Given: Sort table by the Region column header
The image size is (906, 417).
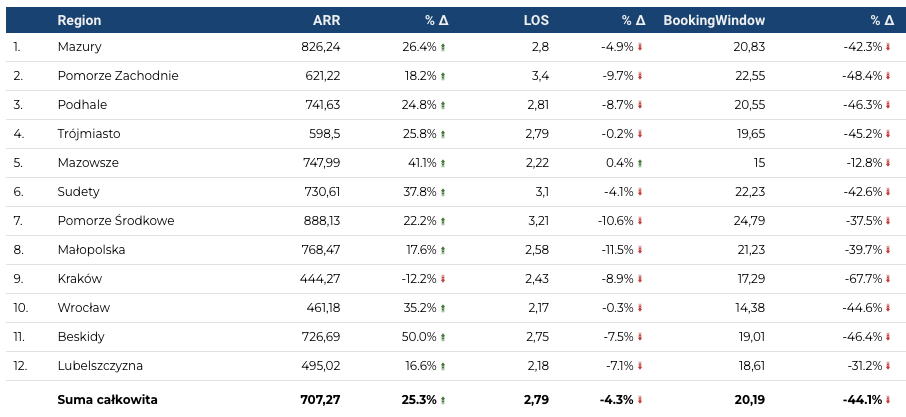Looking at the screenshot, I should [x=79, y=20].
